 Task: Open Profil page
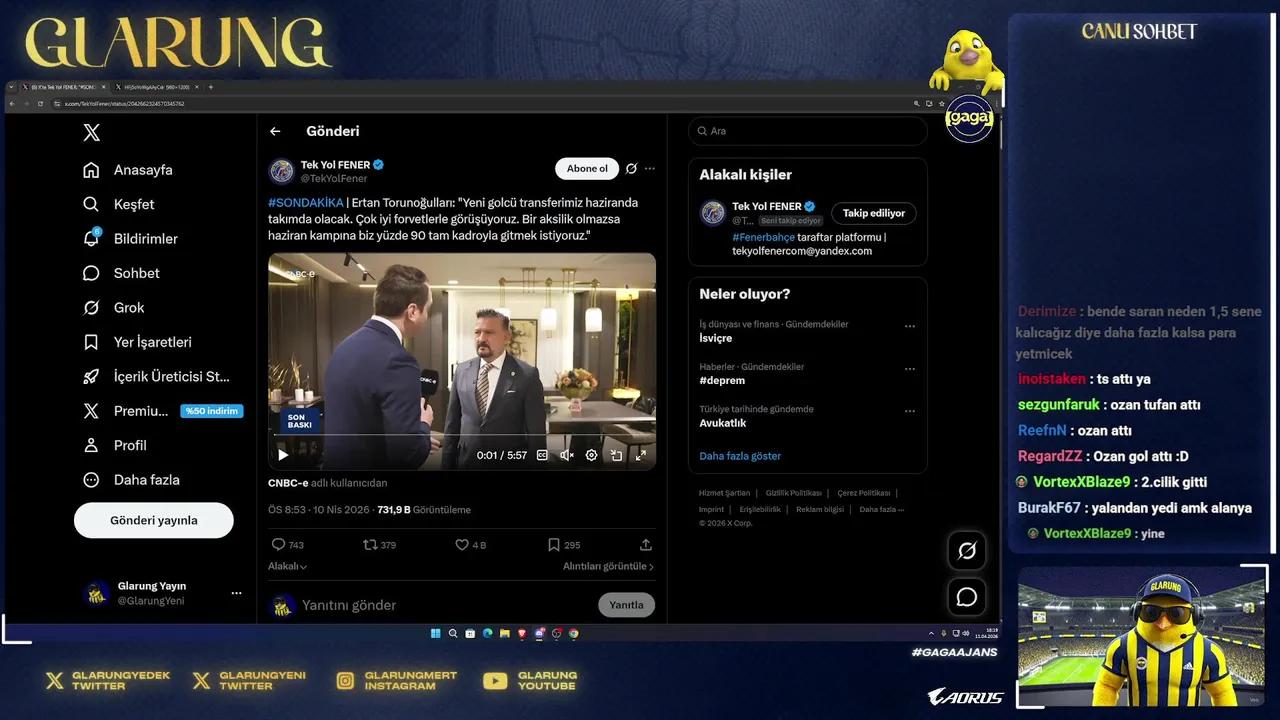[x=115, y=445]
